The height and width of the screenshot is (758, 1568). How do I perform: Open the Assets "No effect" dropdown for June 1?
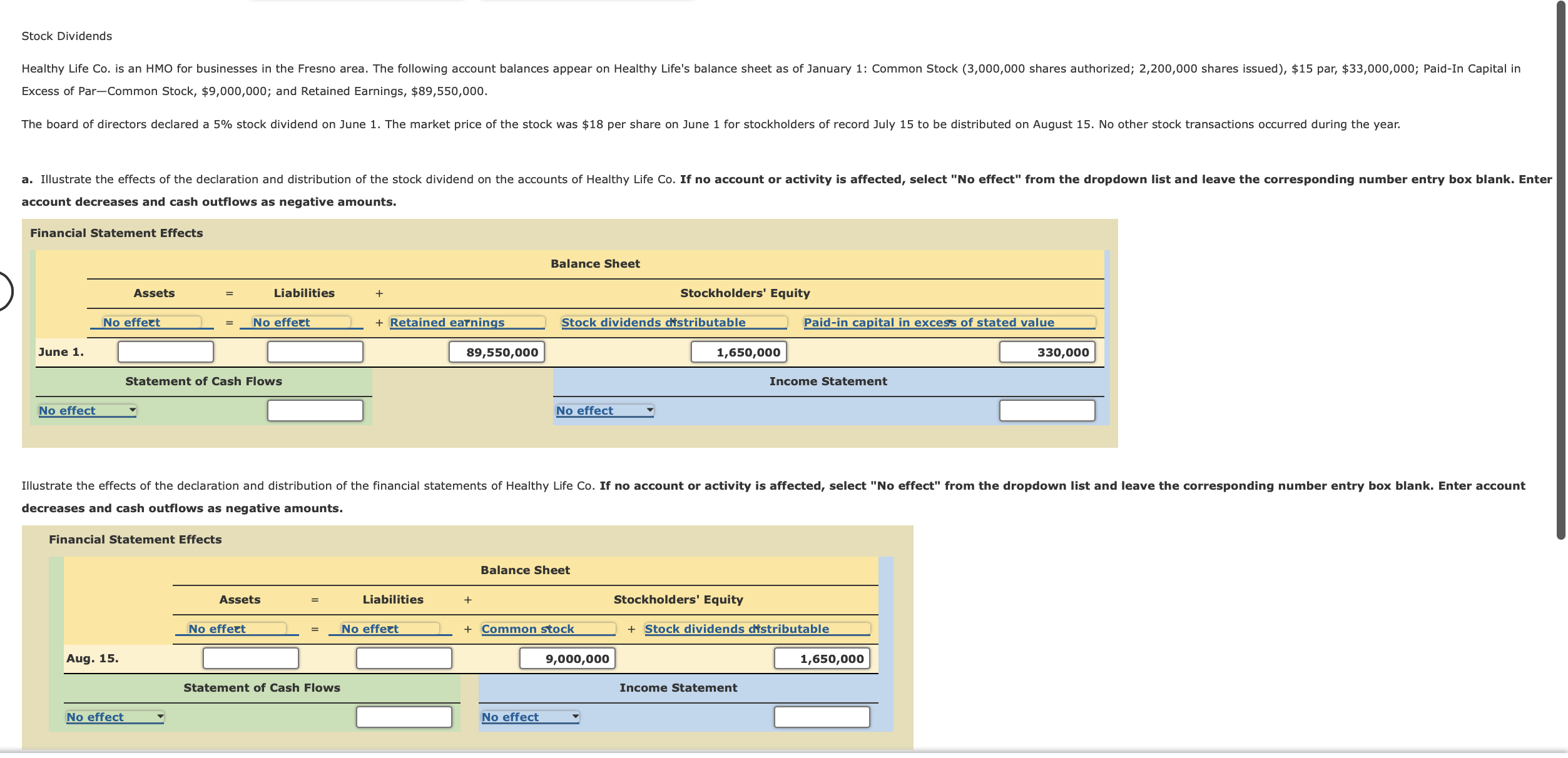tap(150, 322)
